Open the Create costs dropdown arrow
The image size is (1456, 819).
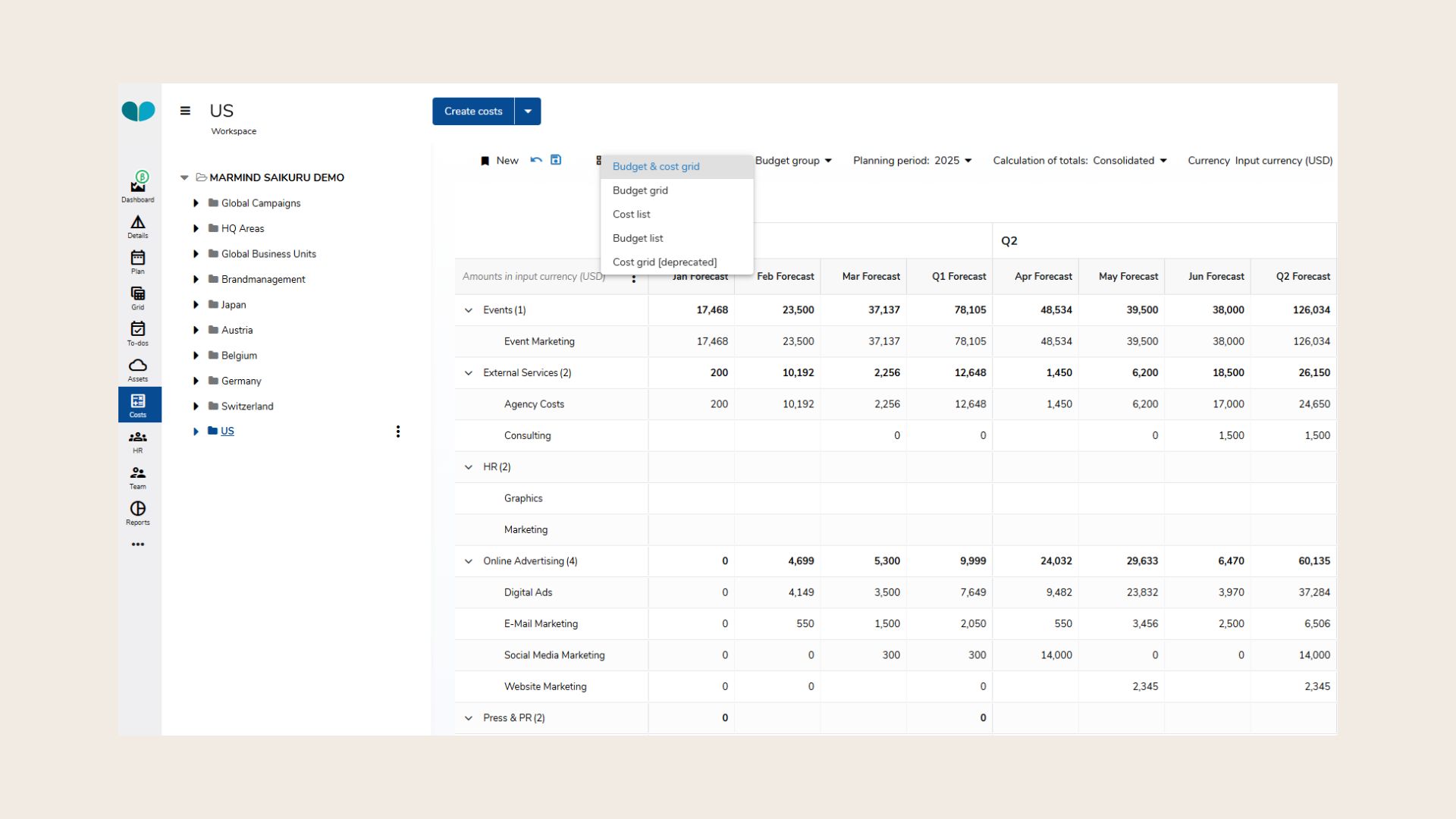point(528,111)
